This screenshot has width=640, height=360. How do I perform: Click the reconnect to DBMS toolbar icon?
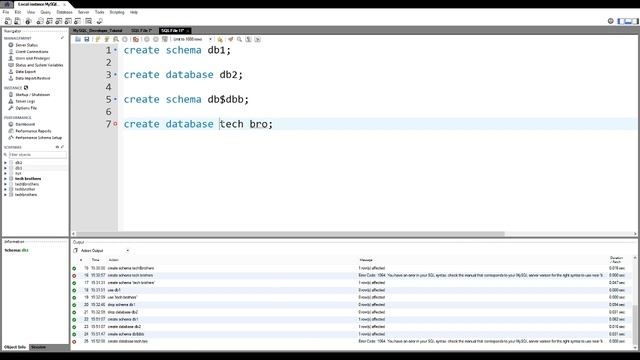click(x=99, y=21)
